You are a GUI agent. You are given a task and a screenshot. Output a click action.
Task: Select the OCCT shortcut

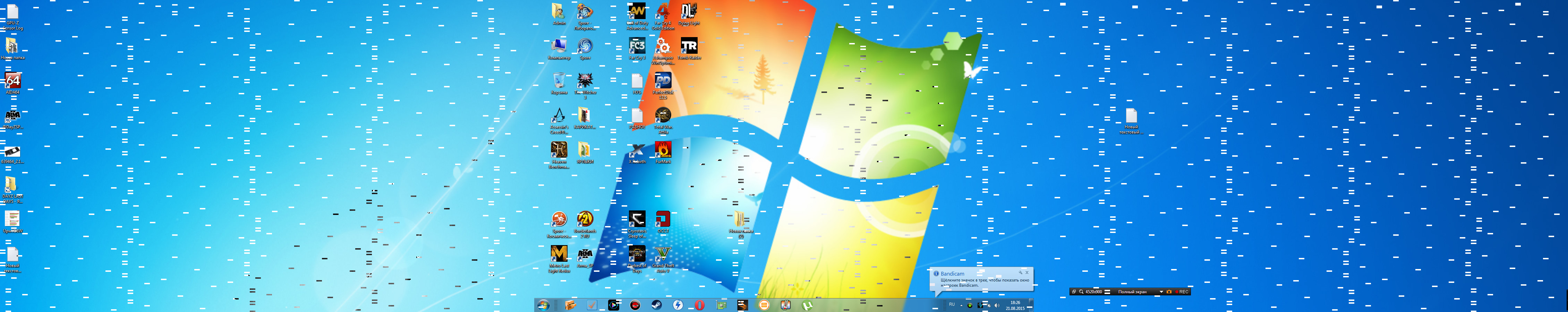[663, 223]
